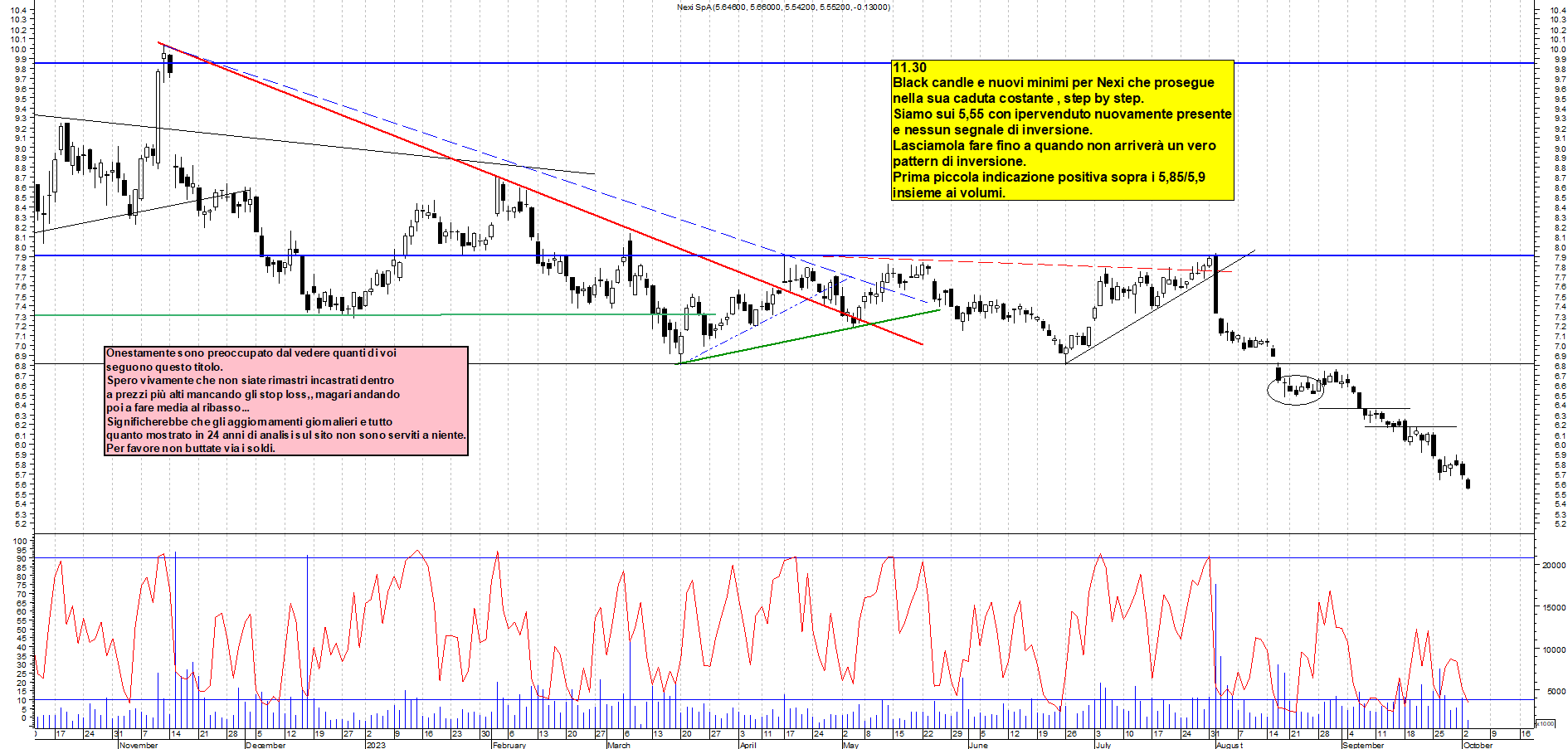Screen dimensions: 1568x749
Task: Click the "August" month label
Action: pyautogui.click(x=1230, y=745)
